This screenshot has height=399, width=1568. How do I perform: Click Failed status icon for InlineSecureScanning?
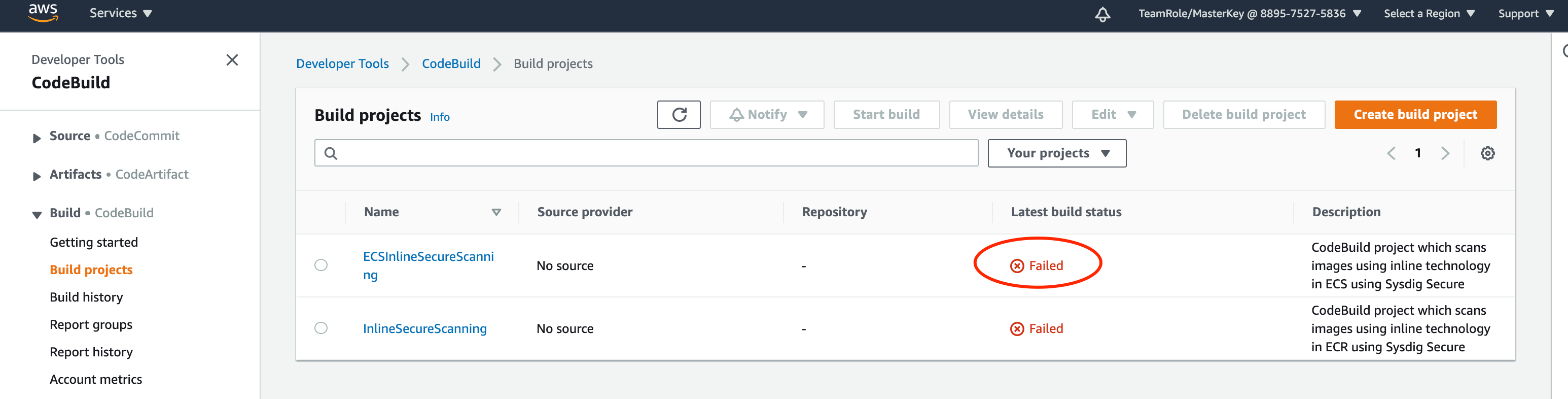1017,329
